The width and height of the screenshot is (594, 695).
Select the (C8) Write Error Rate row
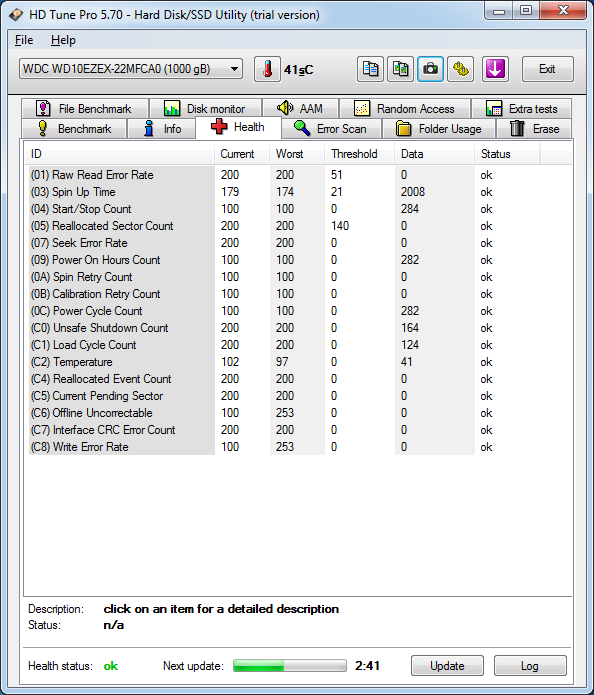coord(284,447)
